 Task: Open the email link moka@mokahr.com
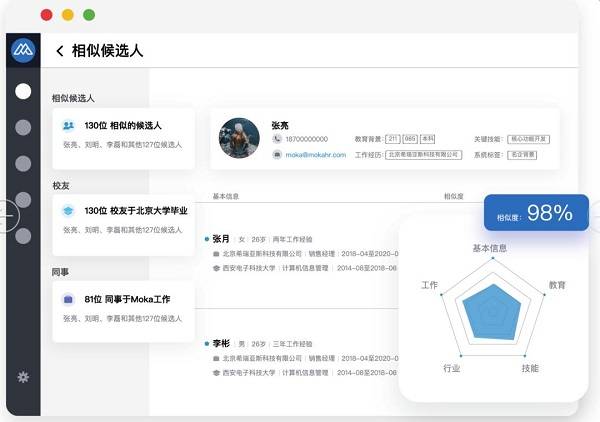click(316, 155)
